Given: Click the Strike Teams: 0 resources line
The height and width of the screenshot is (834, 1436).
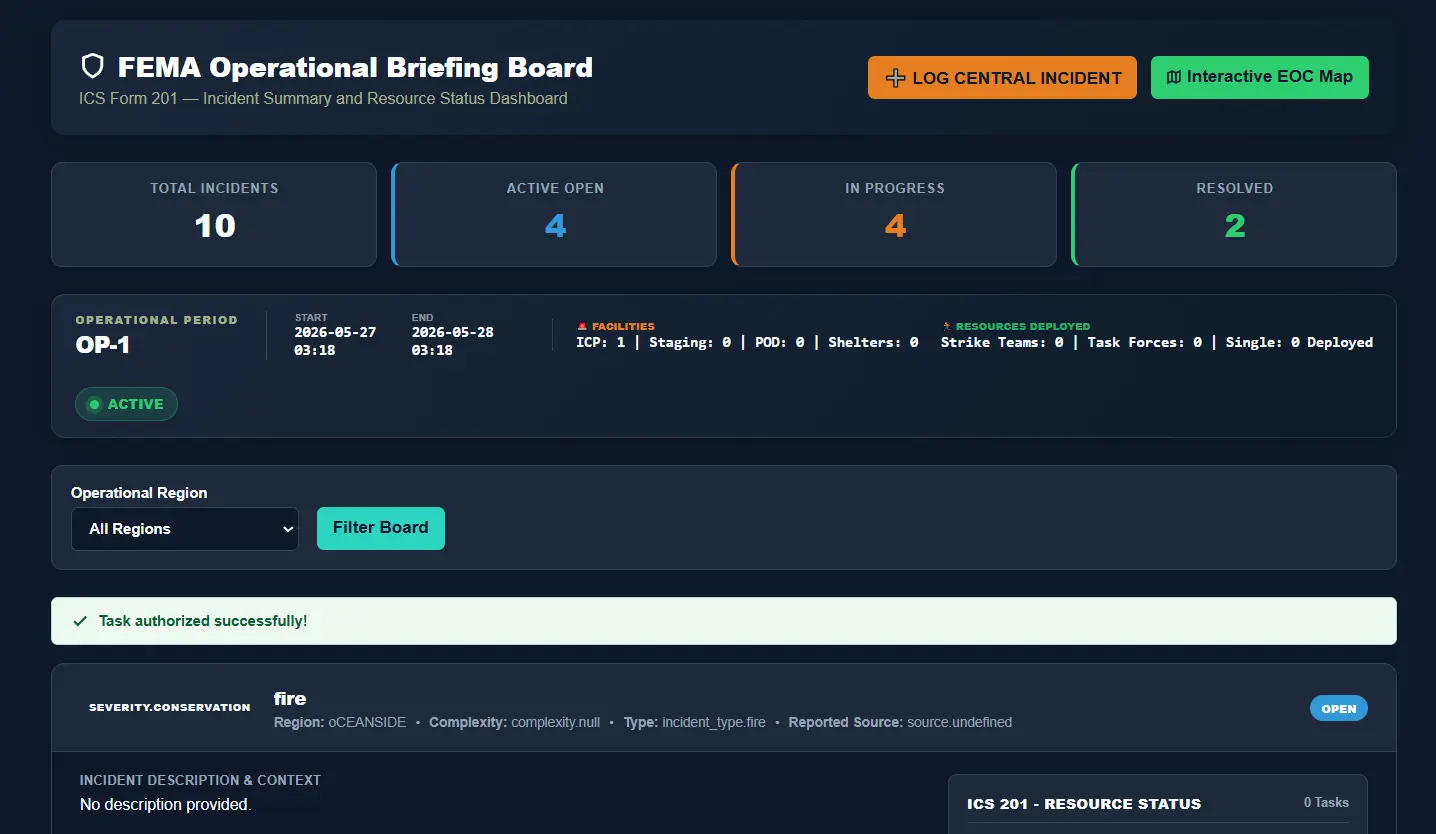Looking at the screenshot, I should click(x=1157, y=342).
